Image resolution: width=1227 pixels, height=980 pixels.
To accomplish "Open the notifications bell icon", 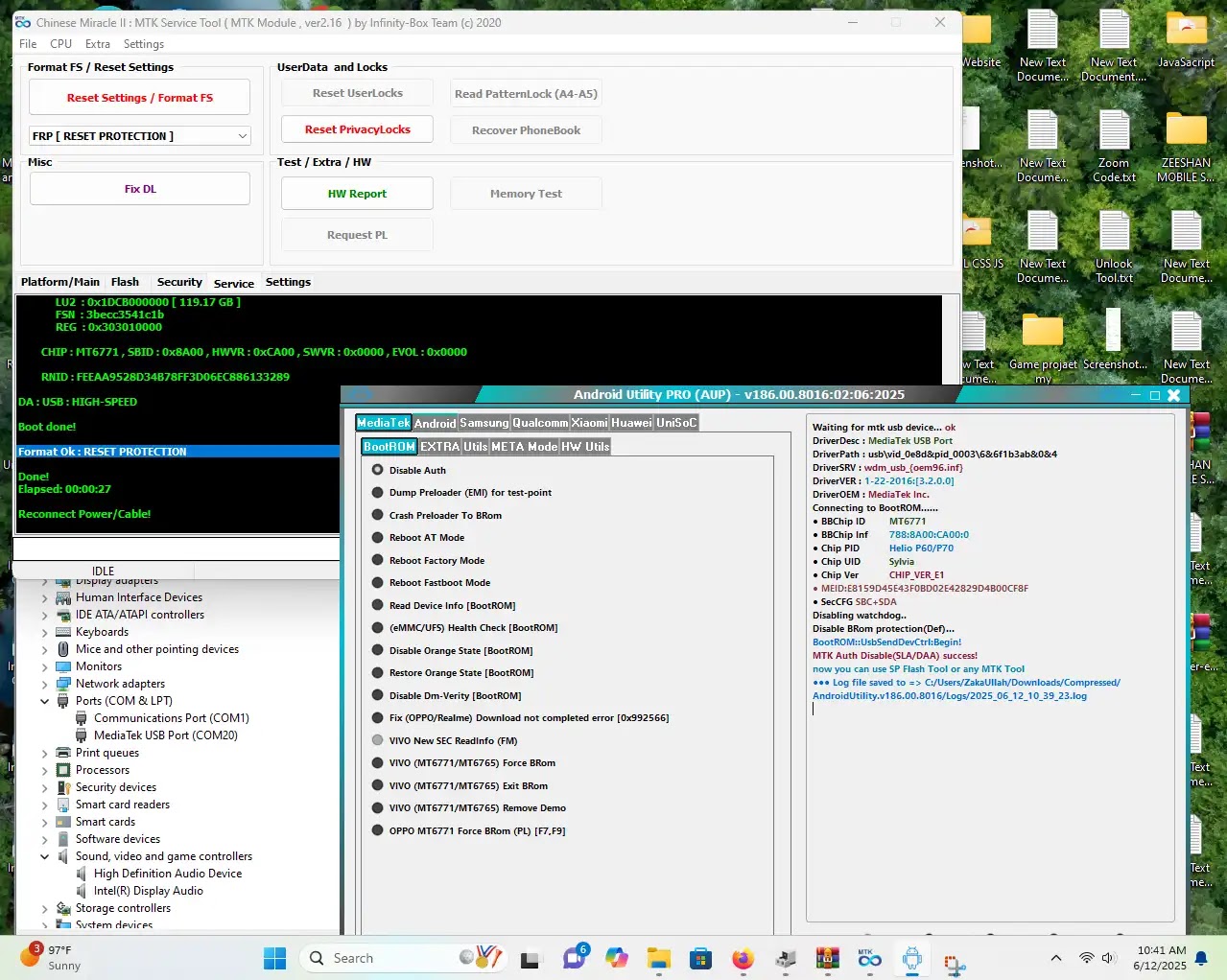I will [x=1201, y=958].
